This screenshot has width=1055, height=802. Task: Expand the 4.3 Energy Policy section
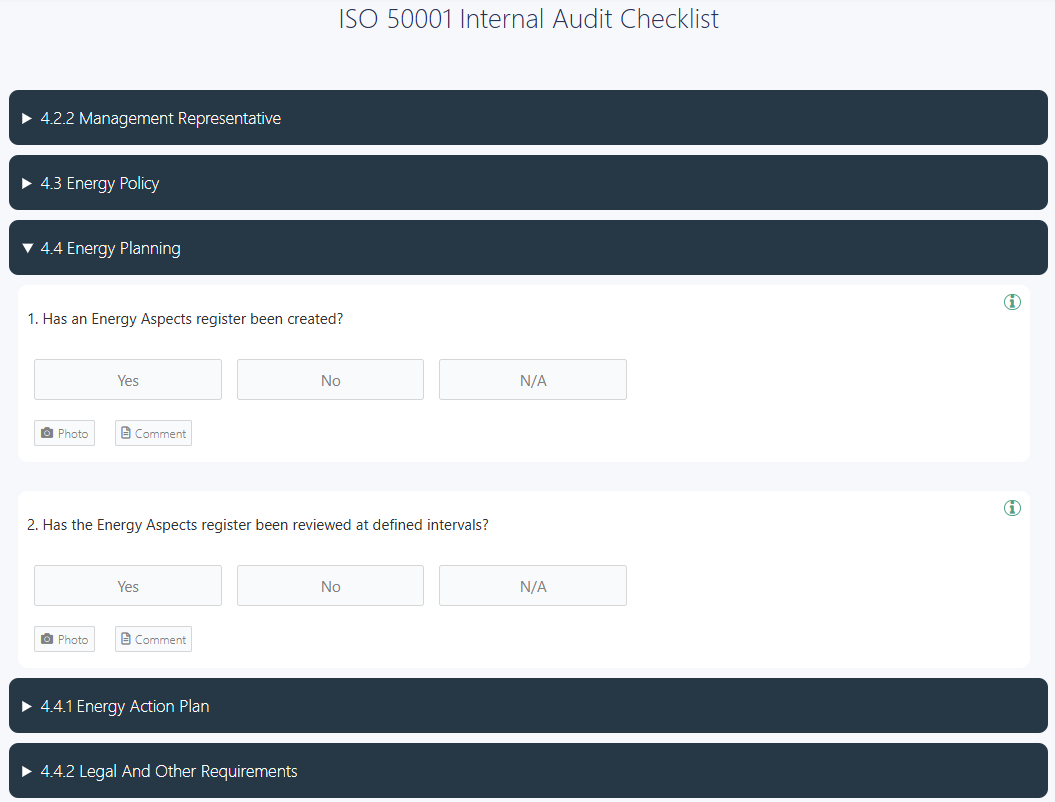[528, 183]
